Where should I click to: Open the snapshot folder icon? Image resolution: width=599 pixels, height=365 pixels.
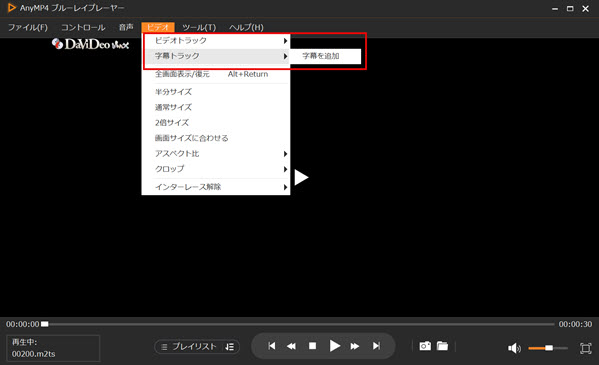442,346
